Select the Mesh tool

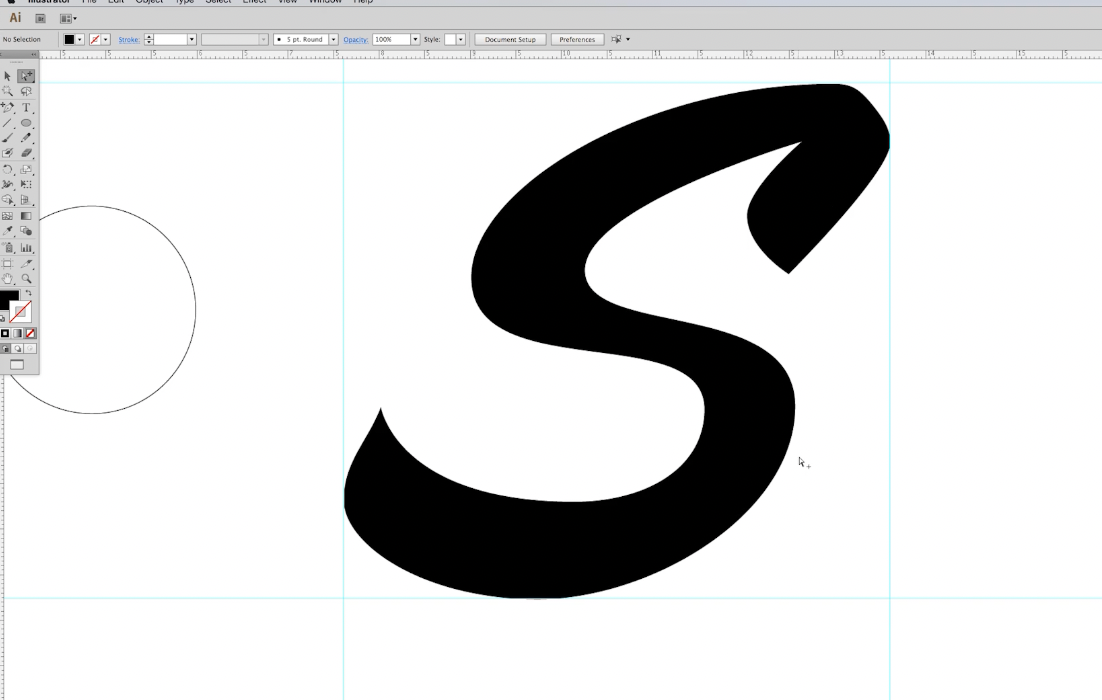pos(8,216)
